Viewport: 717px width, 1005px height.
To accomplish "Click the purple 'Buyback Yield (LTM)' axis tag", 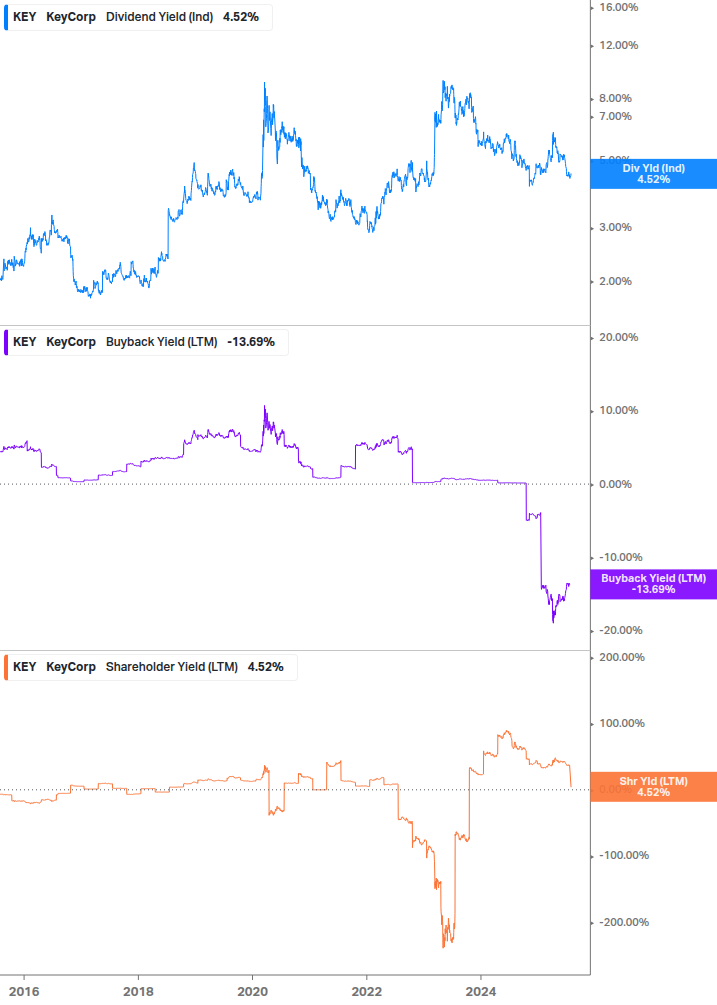I will tap(654, 584).
